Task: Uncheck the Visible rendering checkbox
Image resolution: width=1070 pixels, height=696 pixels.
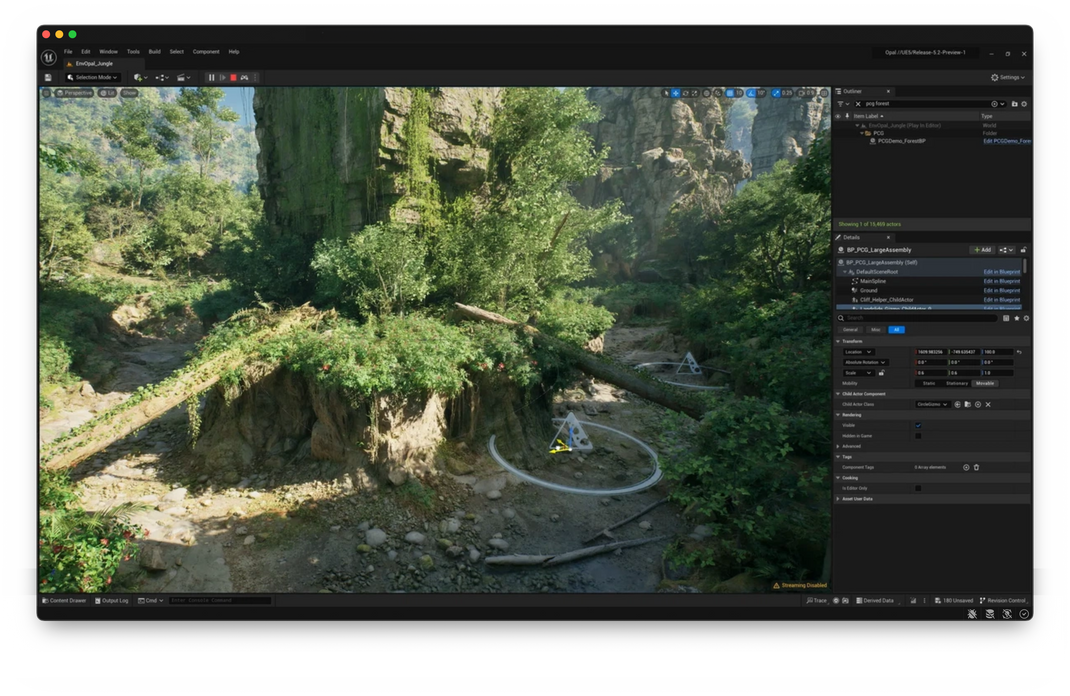Action: tap(918, 425)
